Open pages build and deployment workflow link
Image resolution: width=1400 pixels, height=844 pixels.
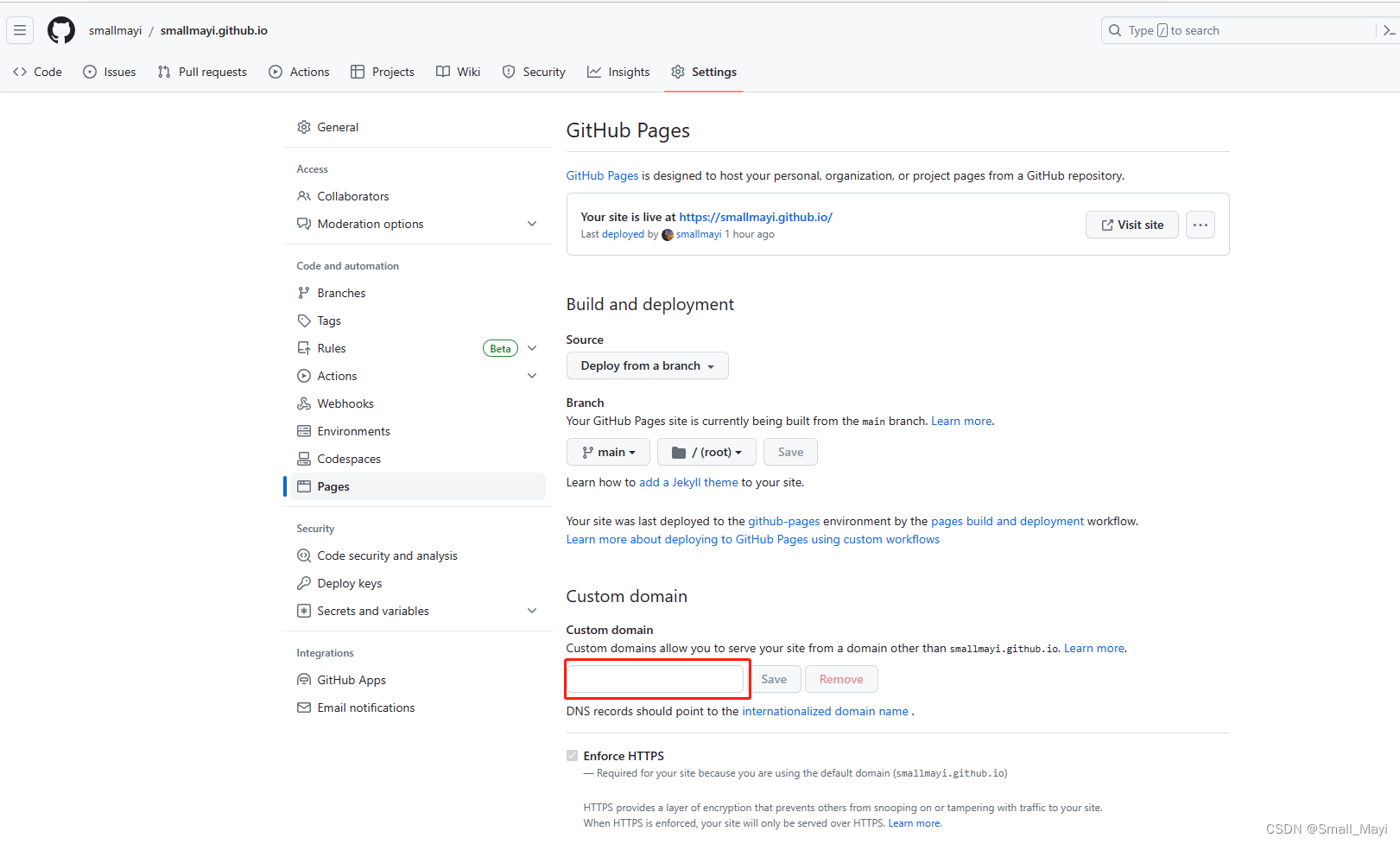pyautogui.click(x=1007, y=521)
